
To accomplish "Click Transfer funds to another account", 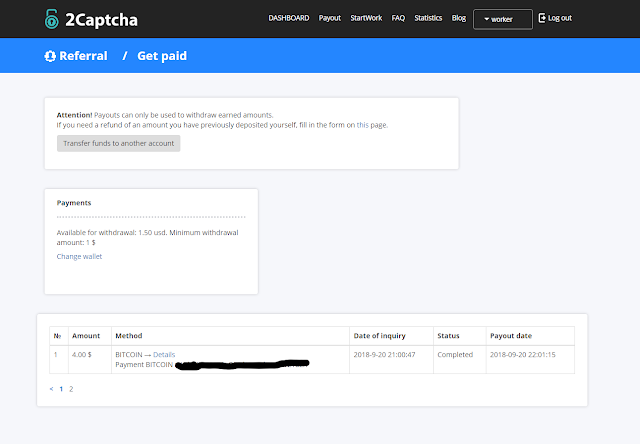I will pos(118,143).
